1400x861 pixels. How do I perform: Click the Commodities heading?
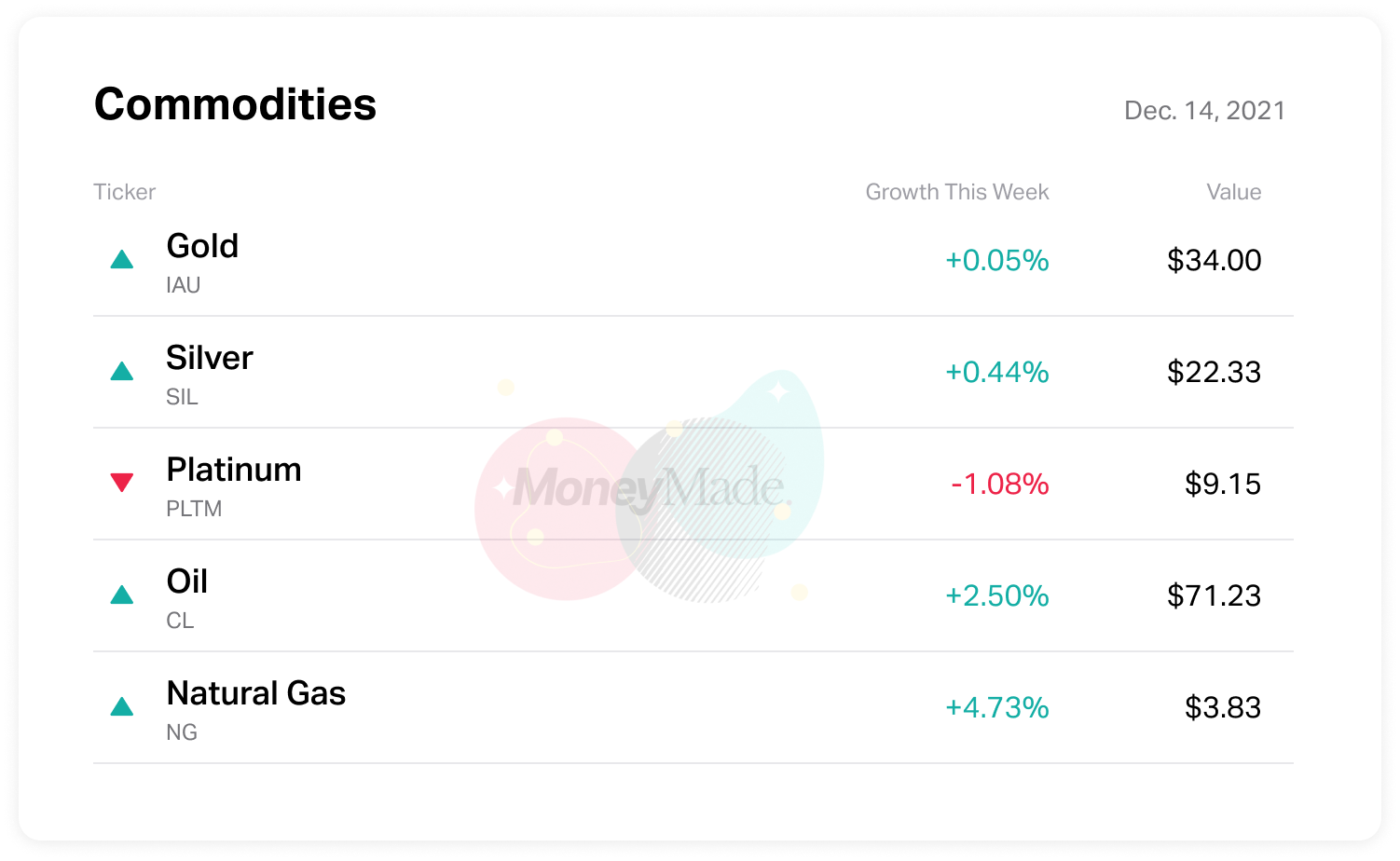click(x=235, y=104)
